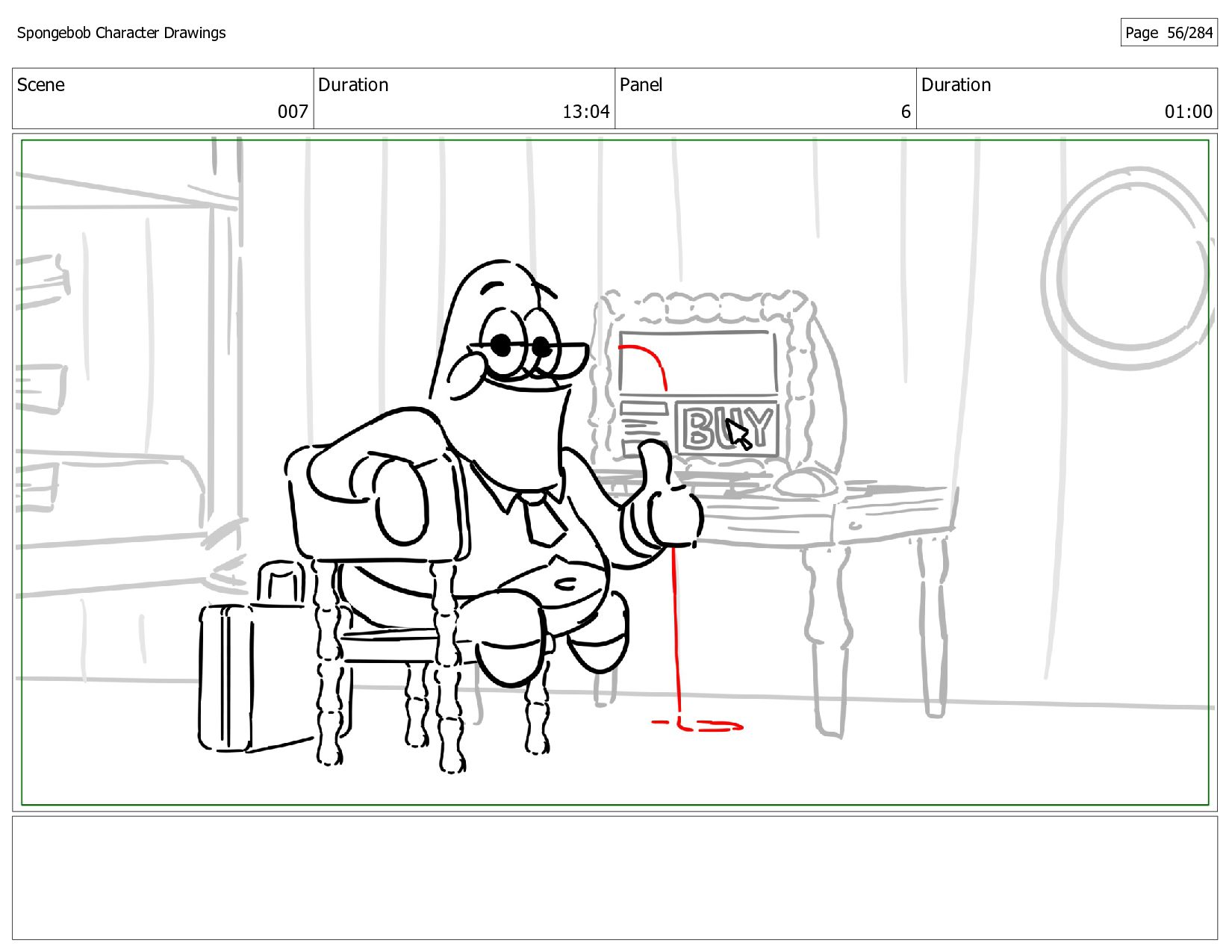Viewport: 1232px width, 952px height.
Task: Click the 'Page 56/284' page indicator
Action: (1169, 33)
